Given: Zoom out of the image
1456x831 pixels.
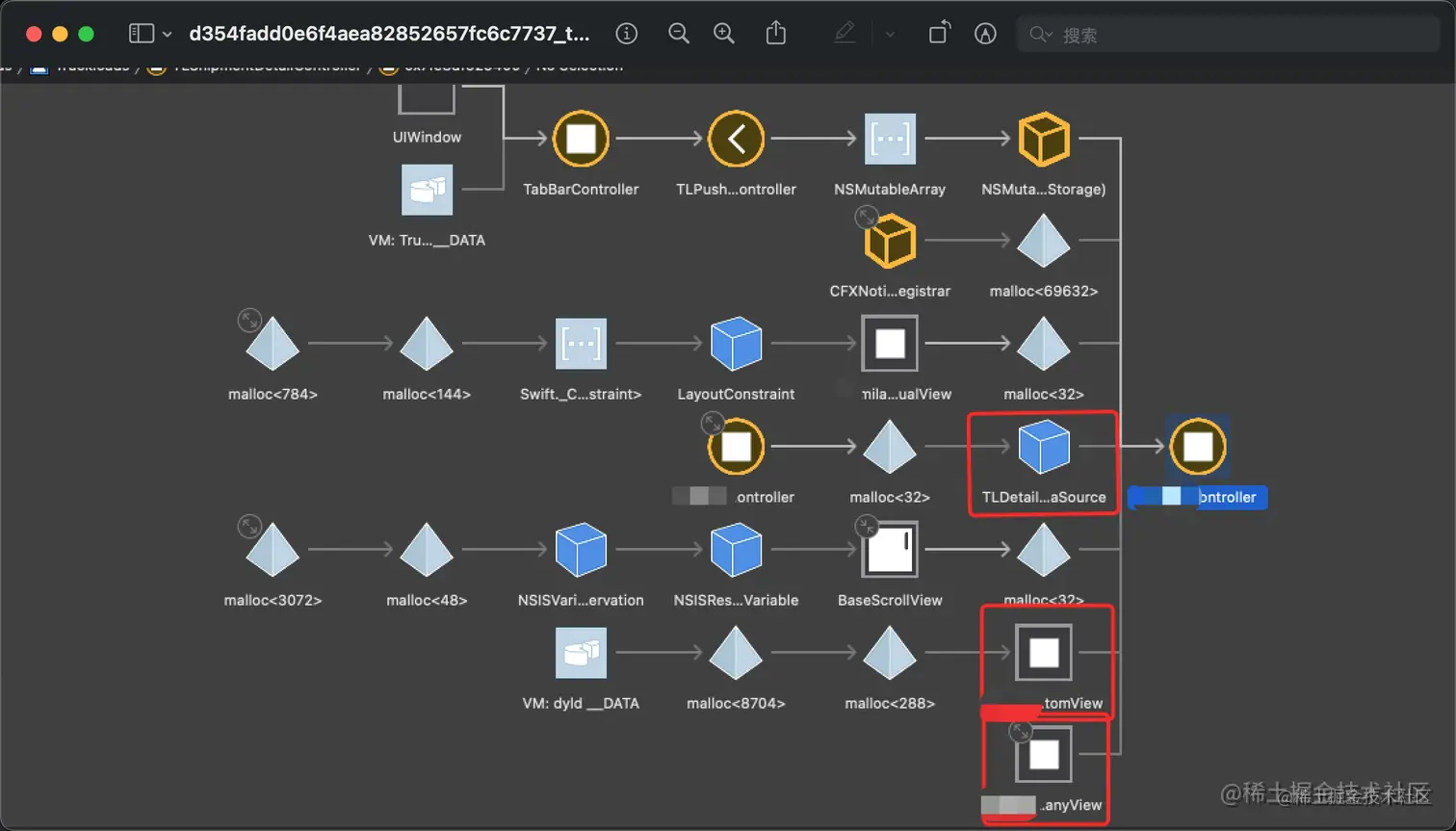Looking at the screenshot, I should pyautogui.click(x=679, y=34).
